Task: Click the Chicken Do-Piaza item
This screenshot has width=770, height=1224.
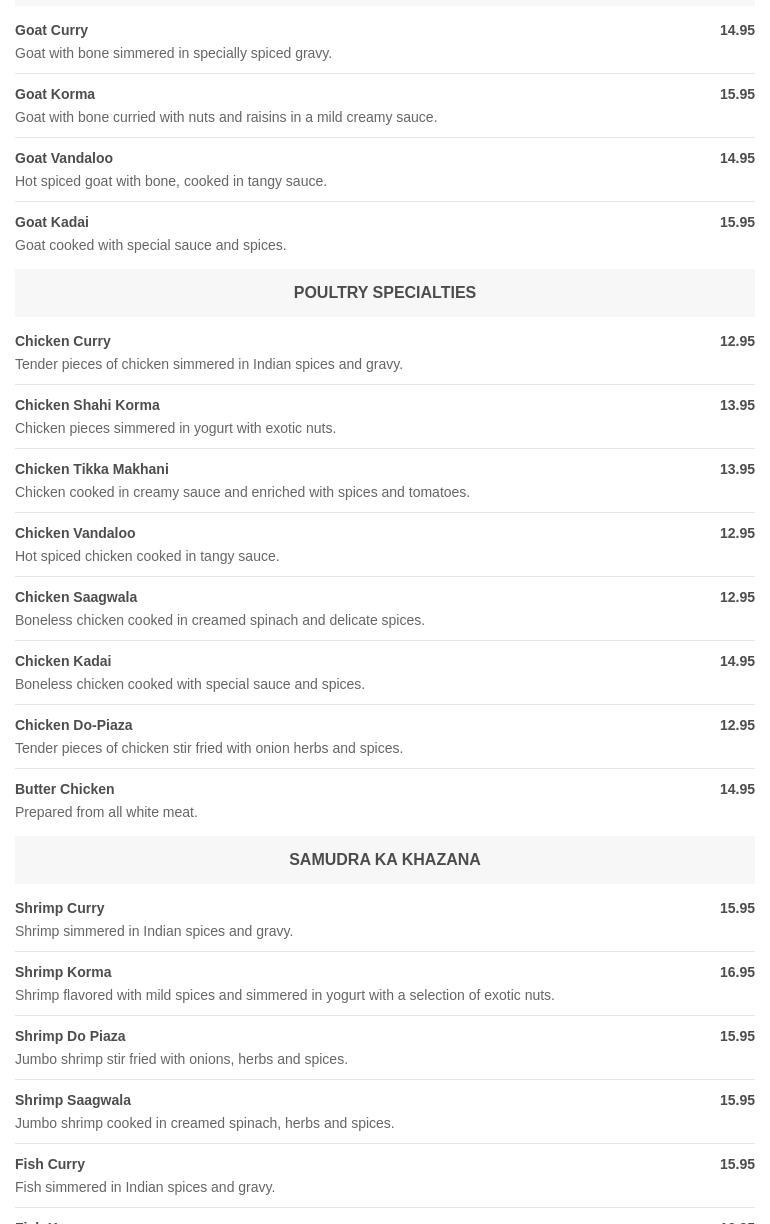Action: tap(74, 725)
